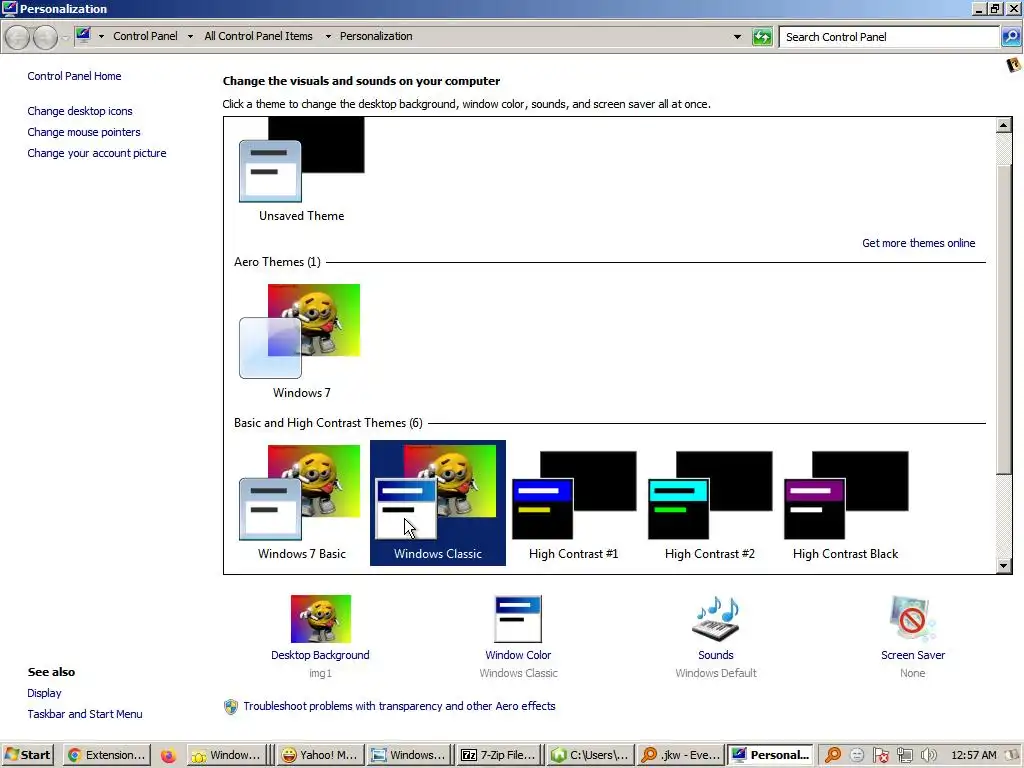Click the Back navigation button
The image size is (1024, 768).
18,37
